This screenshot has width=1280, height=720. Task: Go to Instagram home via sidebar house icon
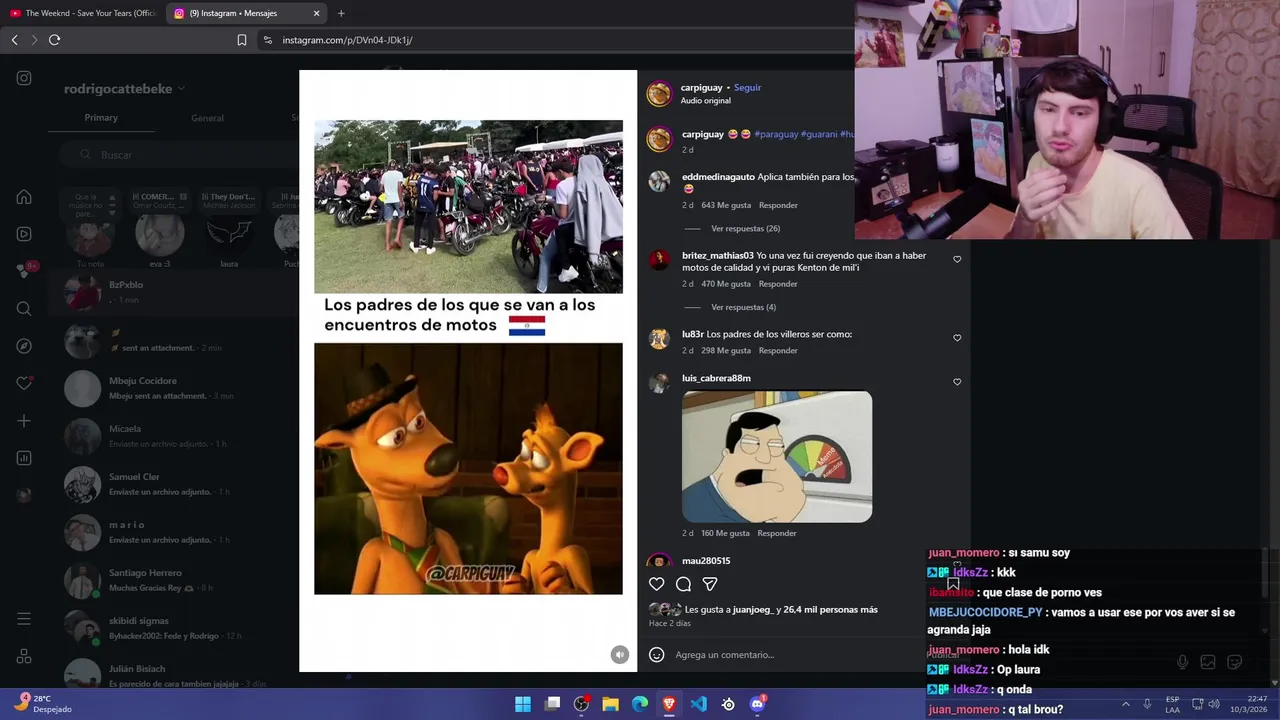24,197
